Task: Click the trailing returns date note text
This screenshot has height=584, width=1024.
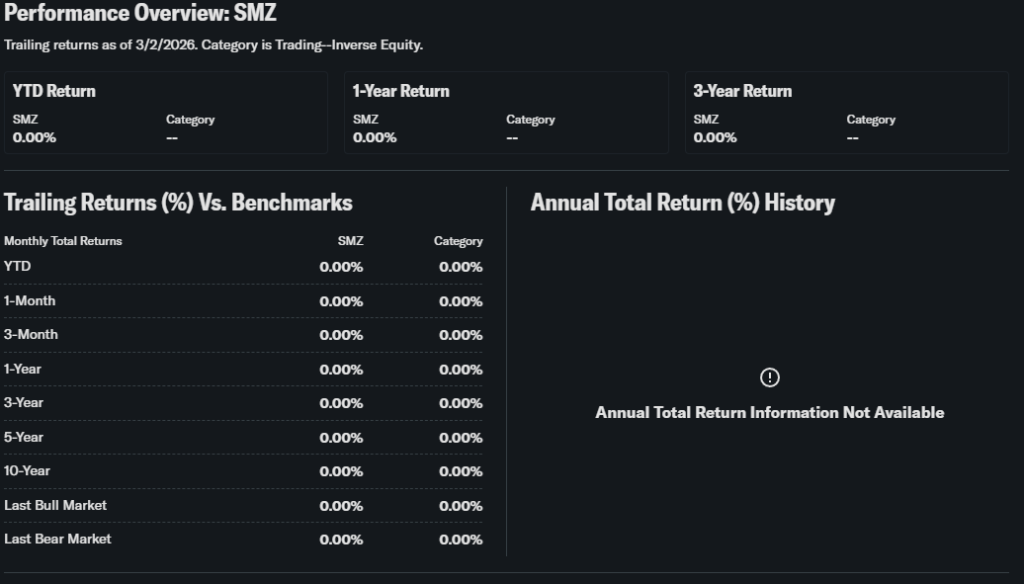Action: [x=213, y=45]
